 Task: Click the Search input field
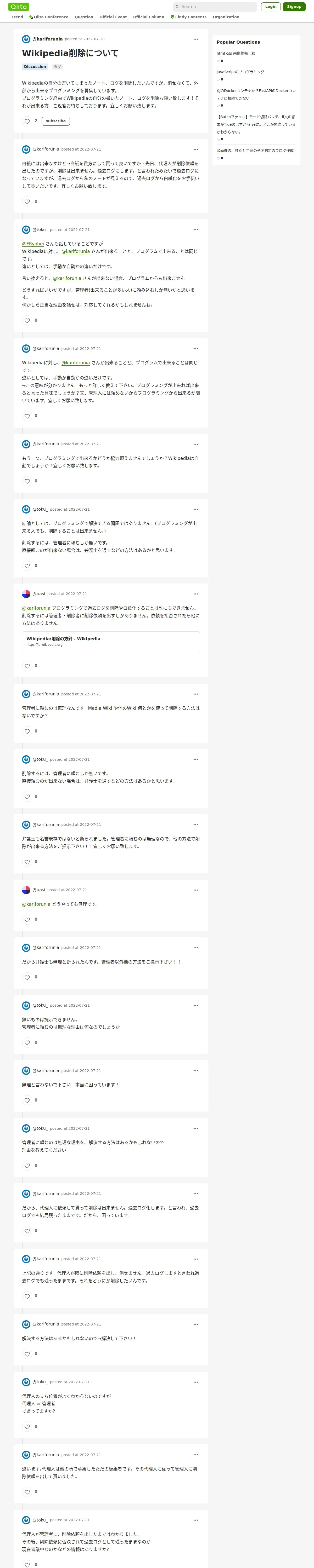point(215,7)
